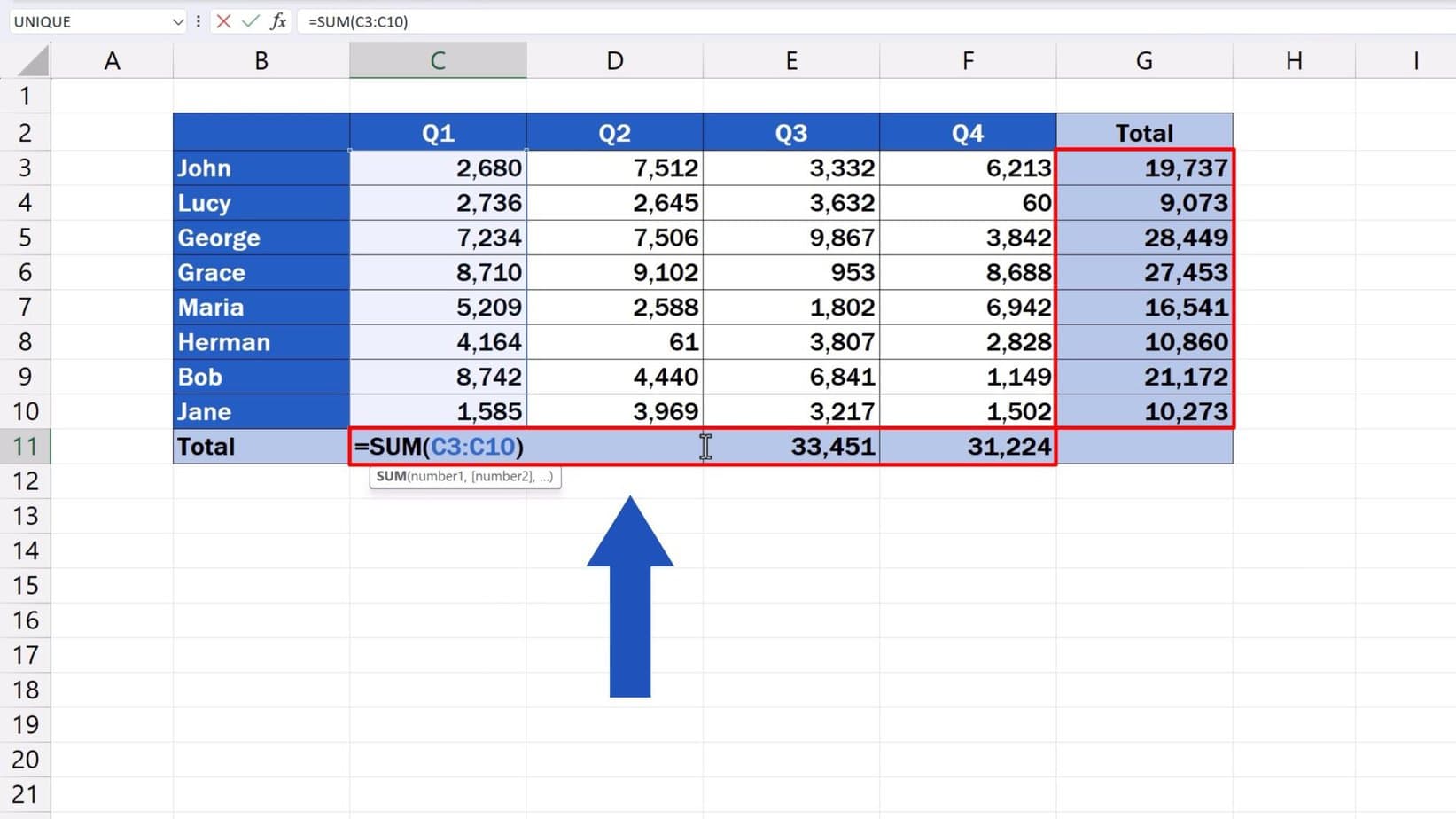The height and width of the screenshot is (819, 1456).
Task: Click the Q2 column heading cell
Action: (x=614, y=131)
